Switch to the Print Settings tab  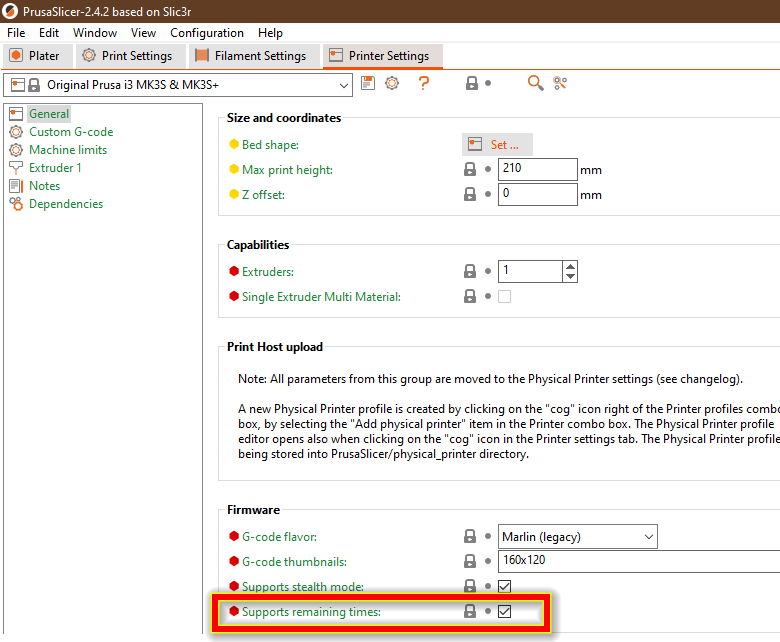tap(131, 56)
